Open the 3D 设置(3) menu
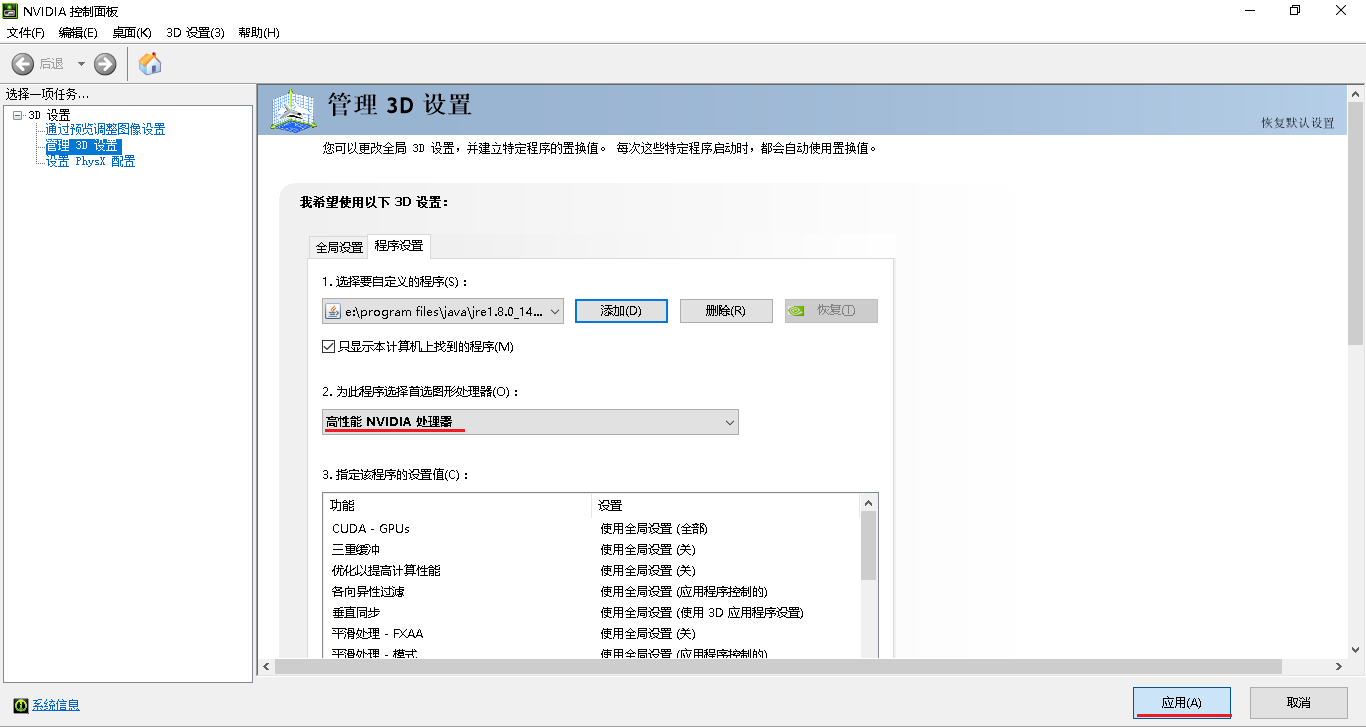This screenshot has width=1366, height=728. point(195,32)
